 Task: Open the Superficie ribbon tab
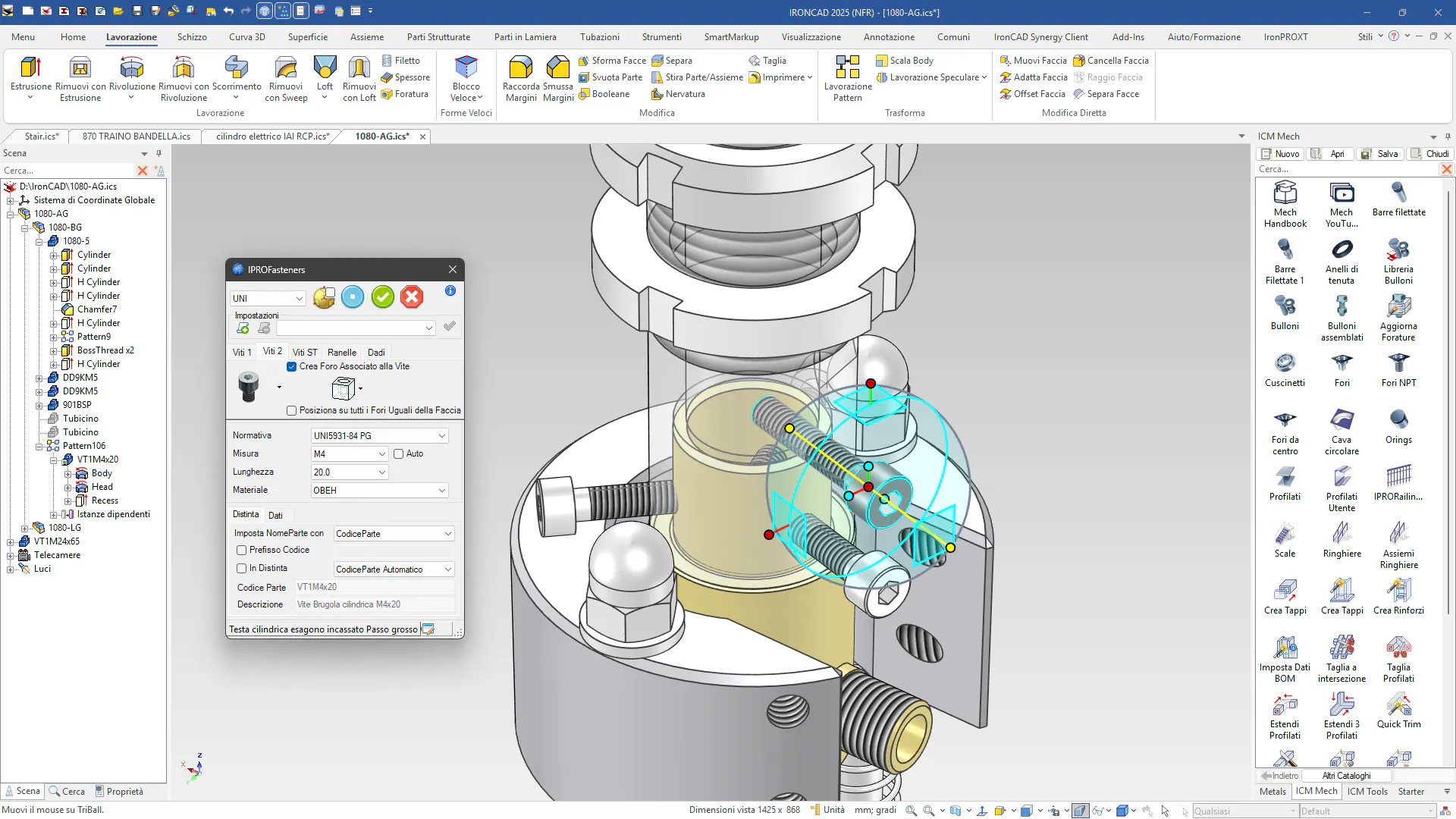click(307, 36)
